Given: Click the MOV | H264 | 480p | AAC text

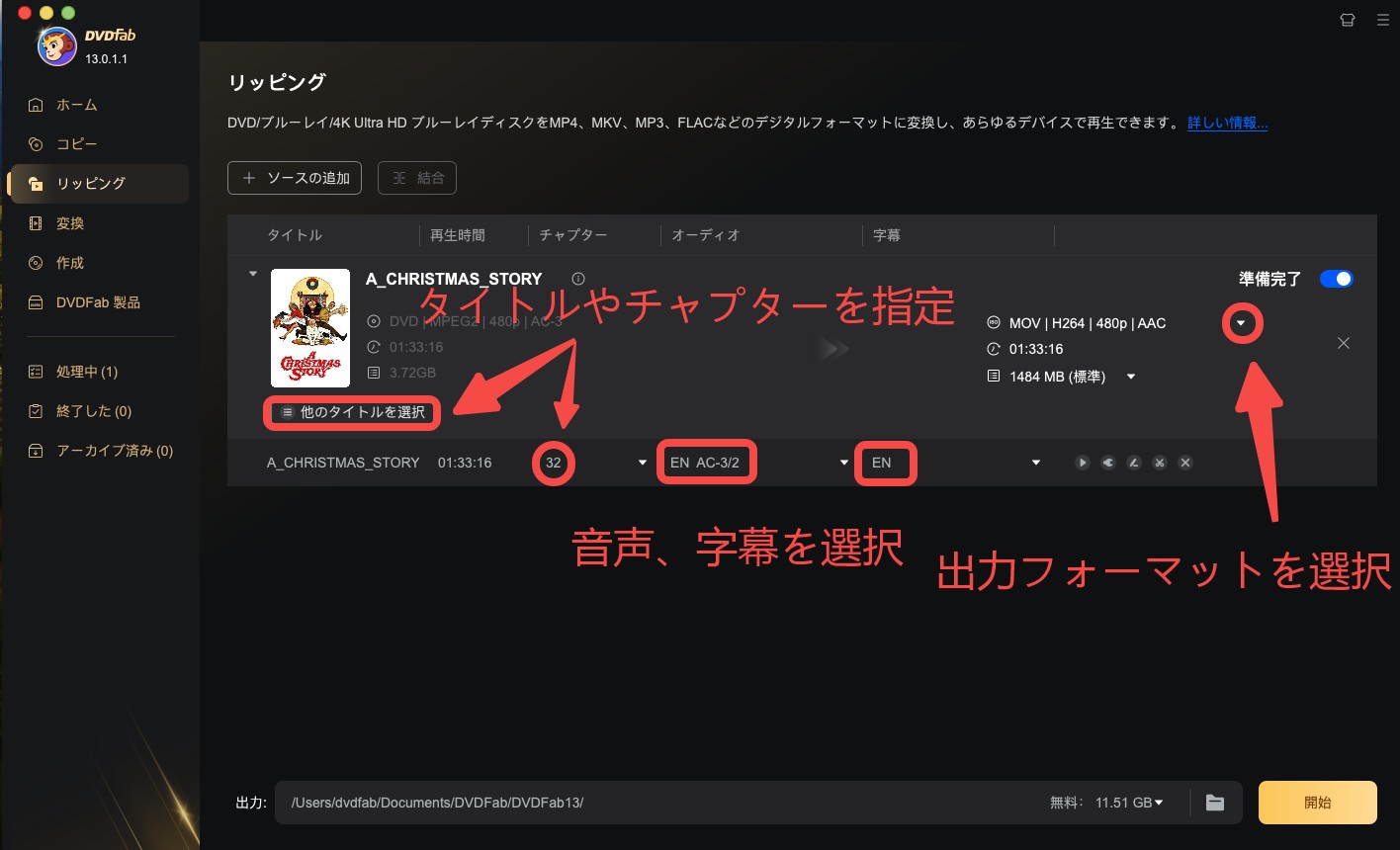Looking at the screenshot, I should tap(1088, 323).
